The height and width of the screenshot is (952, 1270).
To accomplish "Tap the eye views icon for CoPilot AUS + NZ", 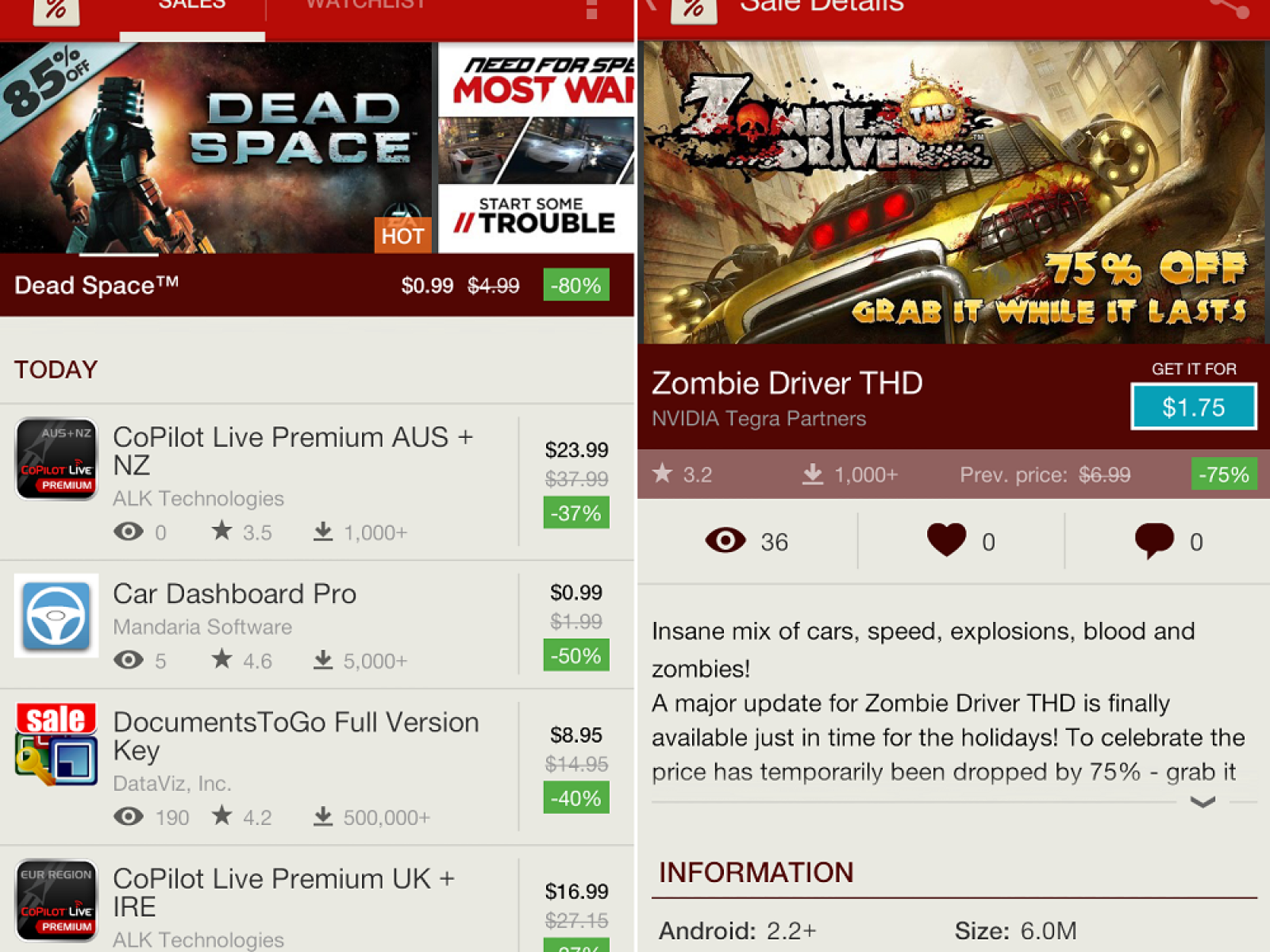I will 129,532.
